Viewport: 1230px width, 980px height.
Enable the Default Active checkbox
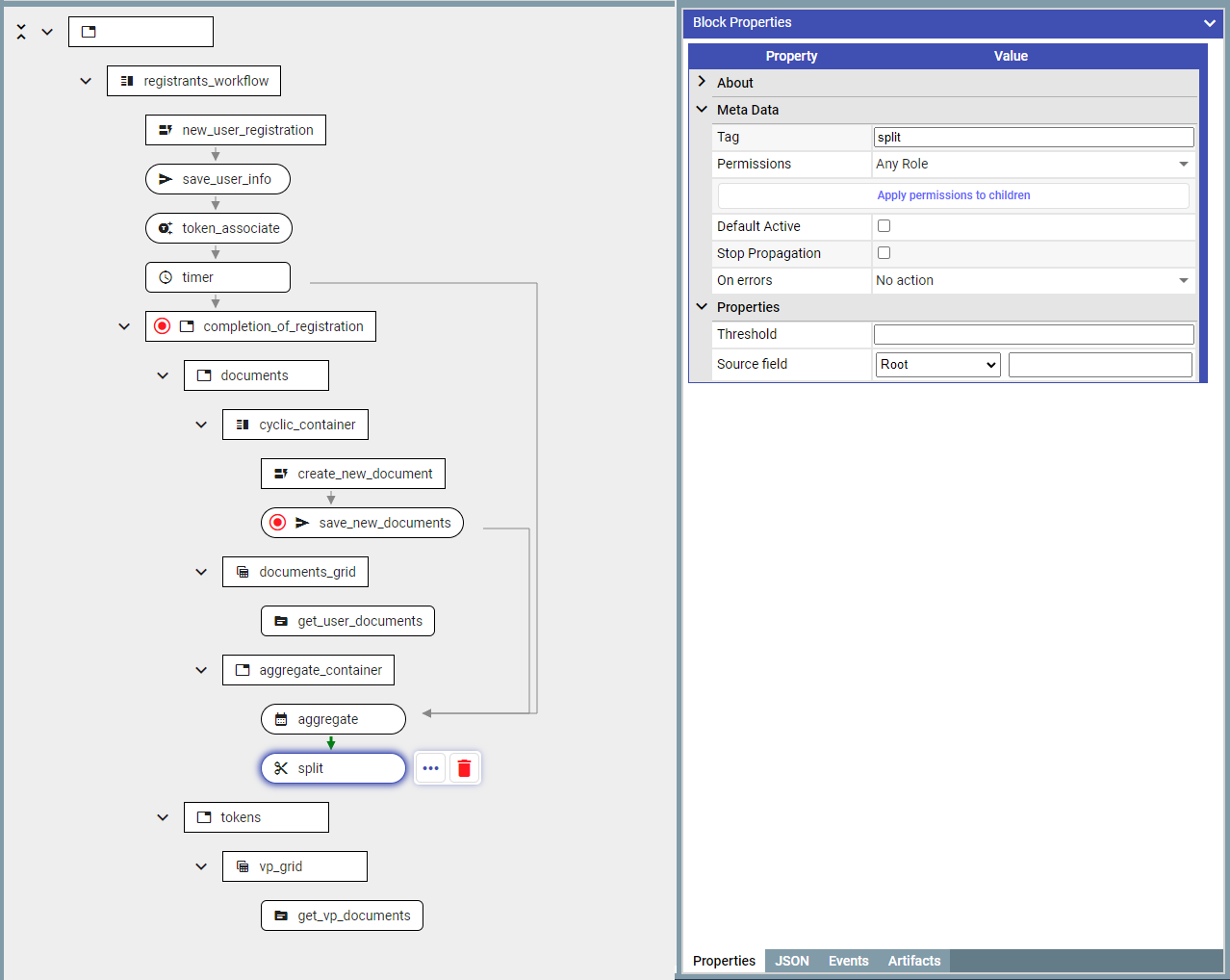884,226
